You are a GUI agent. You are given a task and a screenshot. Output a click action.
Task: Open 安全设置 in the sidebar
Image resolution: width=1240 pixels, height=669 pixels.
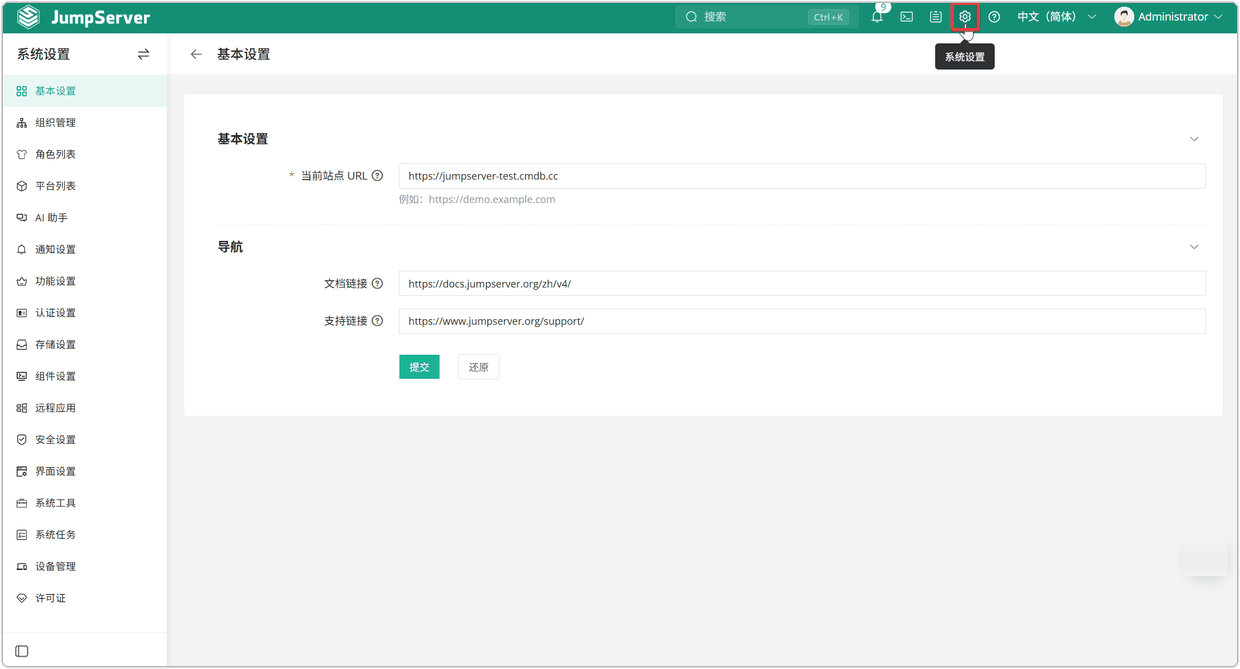coord(84,440)
